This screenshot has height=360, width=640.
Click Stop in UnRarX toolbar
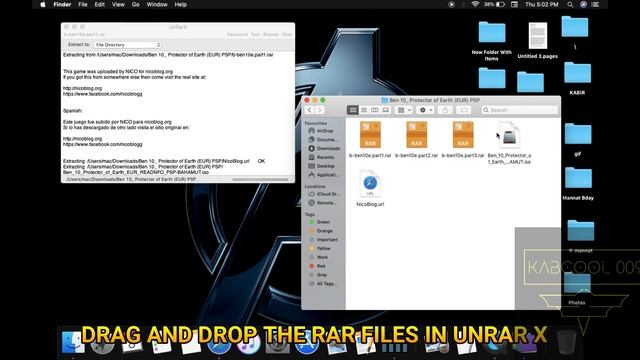pyautogui.click(x=287, y=35)
